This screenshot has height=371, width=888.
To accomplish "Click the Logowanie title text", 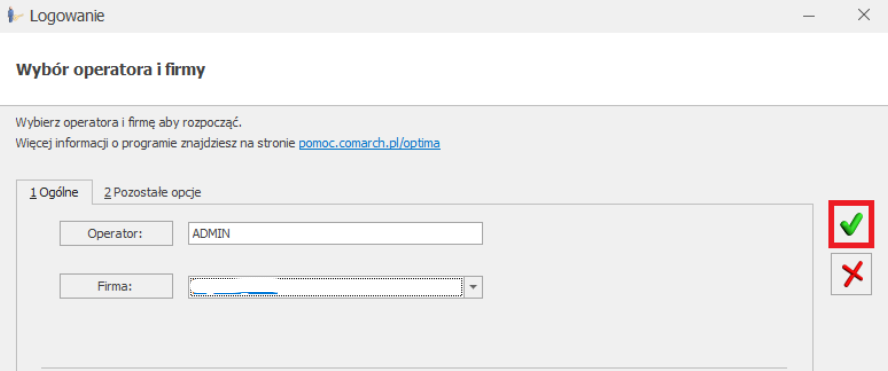I will pyautogui.click(x=67, y=16).
